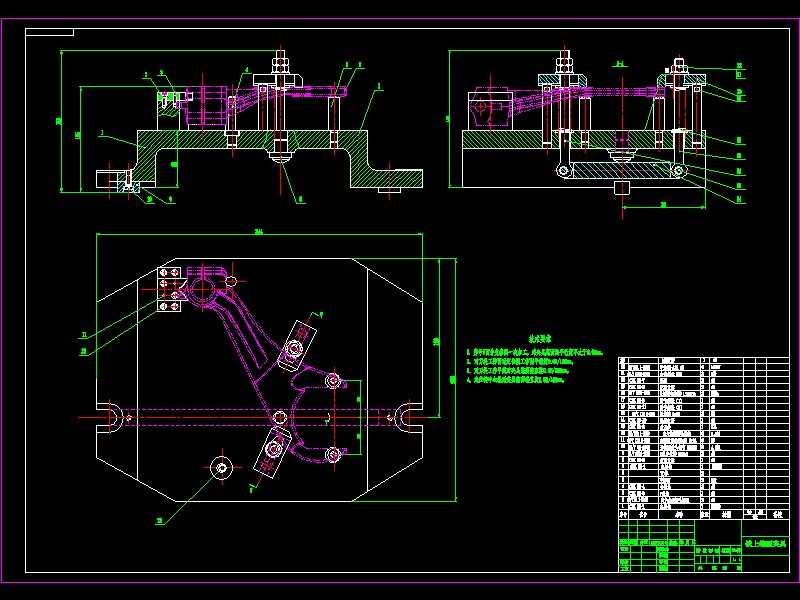Image resolution: width=800 pixels, height=600 pixels.
Task: Click the small empty box at sheet frame corner
Action: [x=49, y=32]
